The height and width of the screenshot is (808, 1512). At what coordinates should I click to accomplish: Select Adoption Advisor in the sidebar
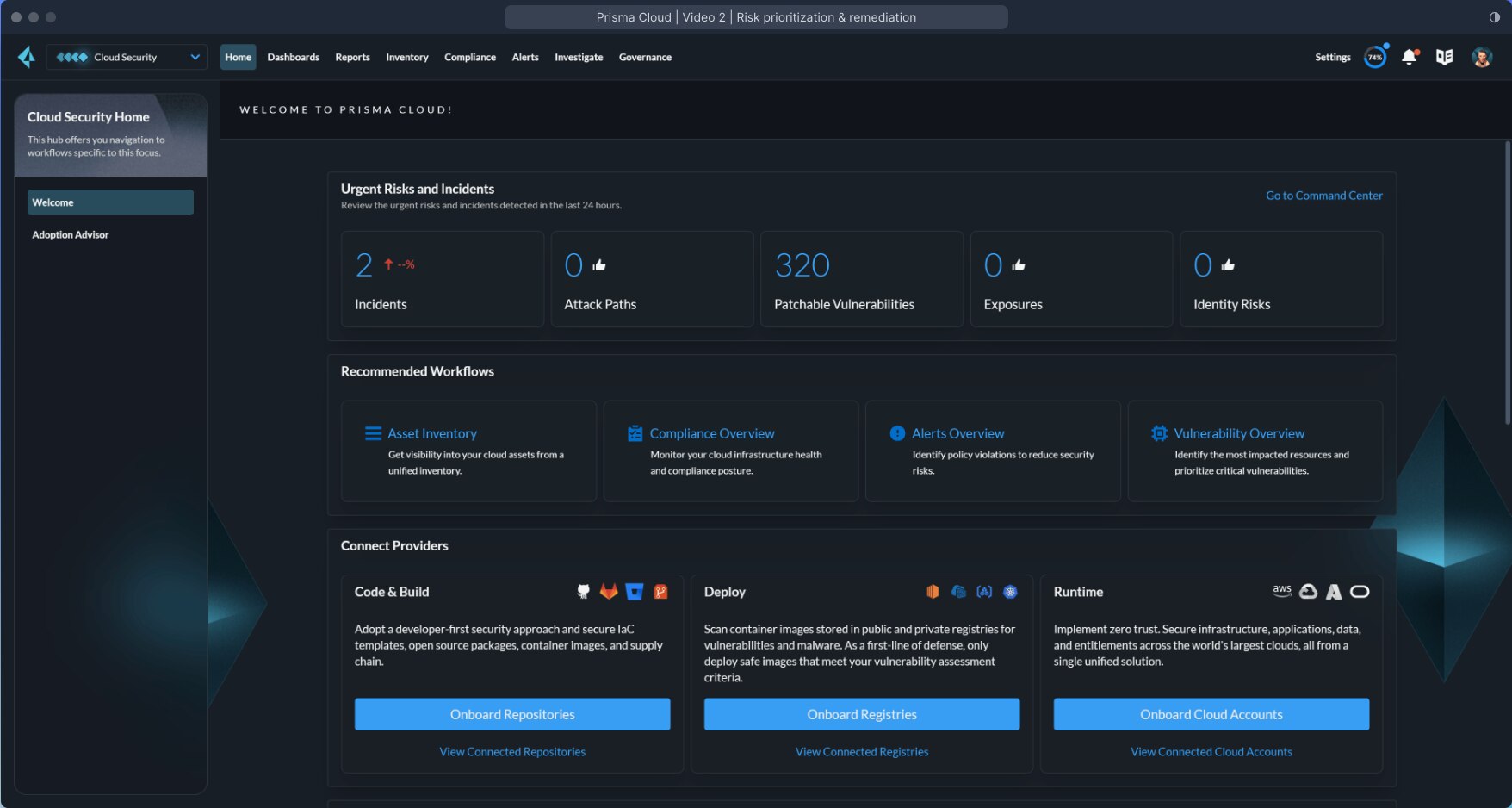(x=71, y=234)
